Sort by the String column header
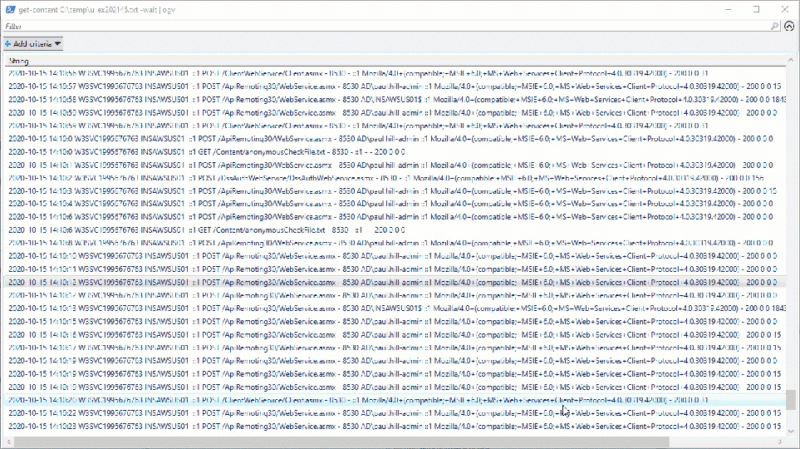This screenshot has width=800, height=449. coord(20,61)
